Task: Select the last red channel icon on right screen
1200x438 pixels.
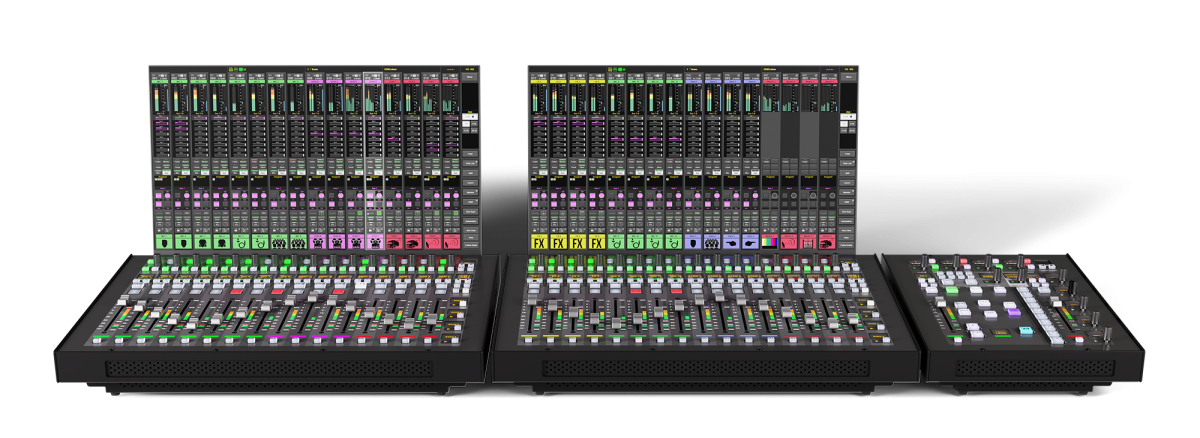Action: 828,242
